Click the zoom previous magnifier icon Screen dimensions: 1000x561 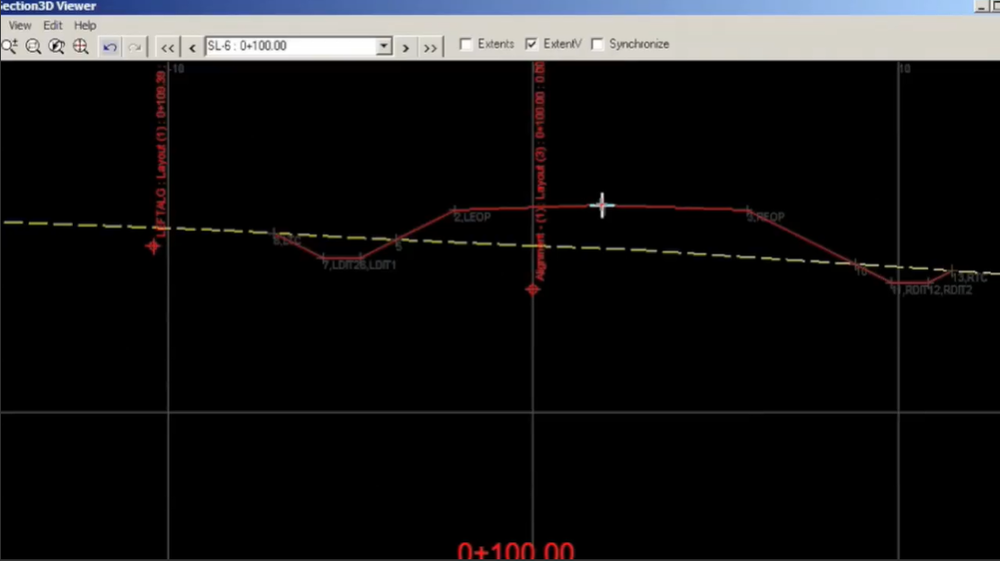57,46
